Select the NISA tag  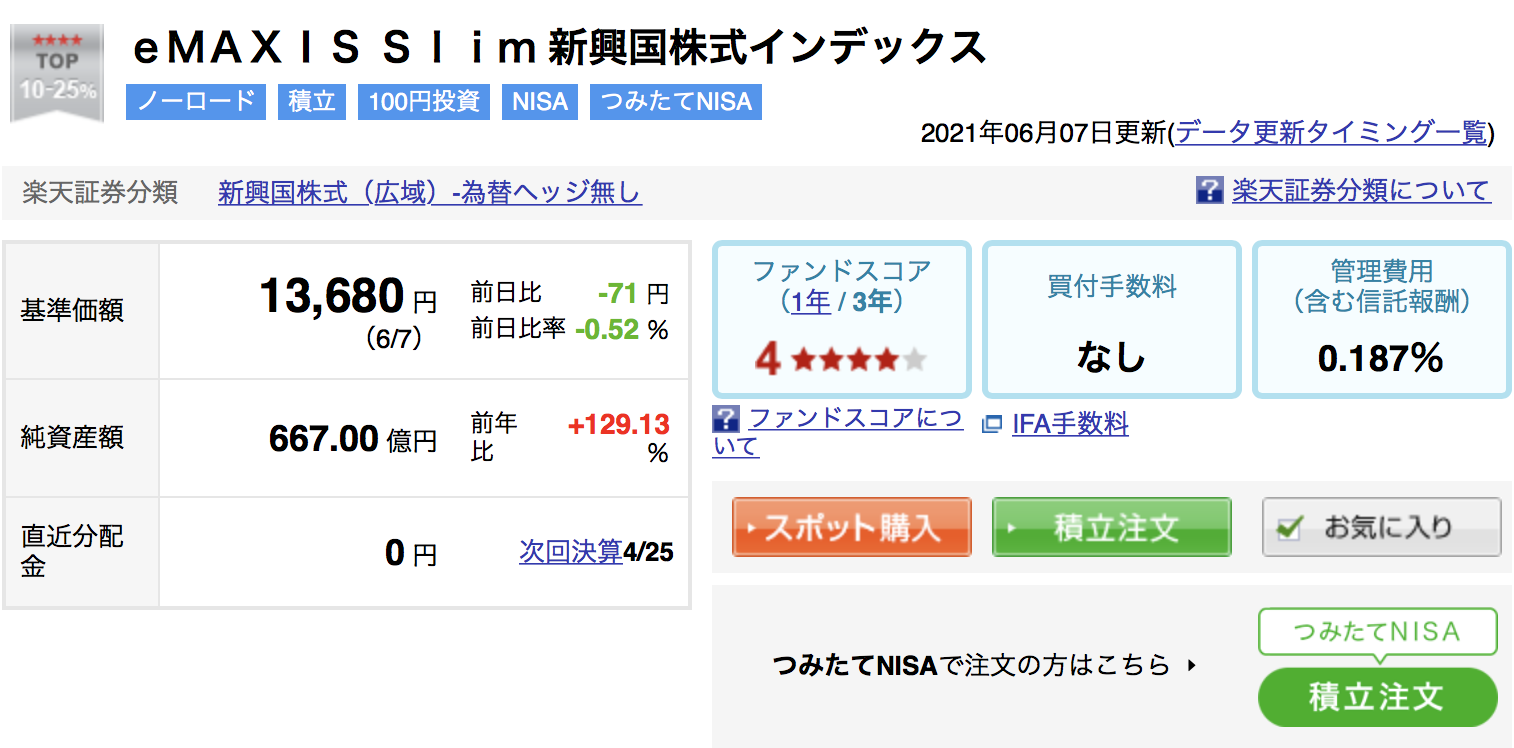click(x=540, y=102)
